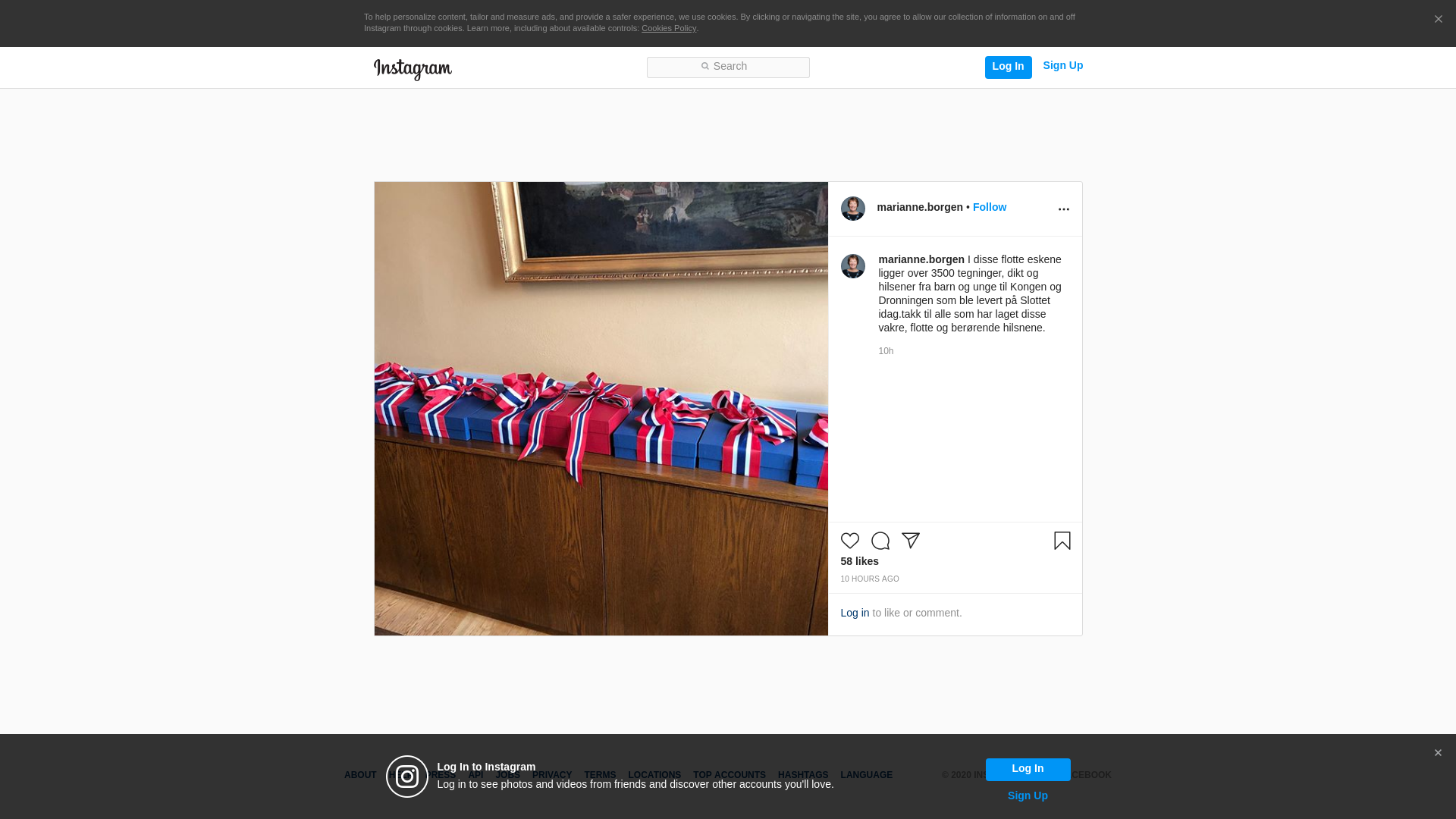View the 58 likes list
Image resolution: width=1456 pixels, height=819 pixels.
tap(859, 561)
